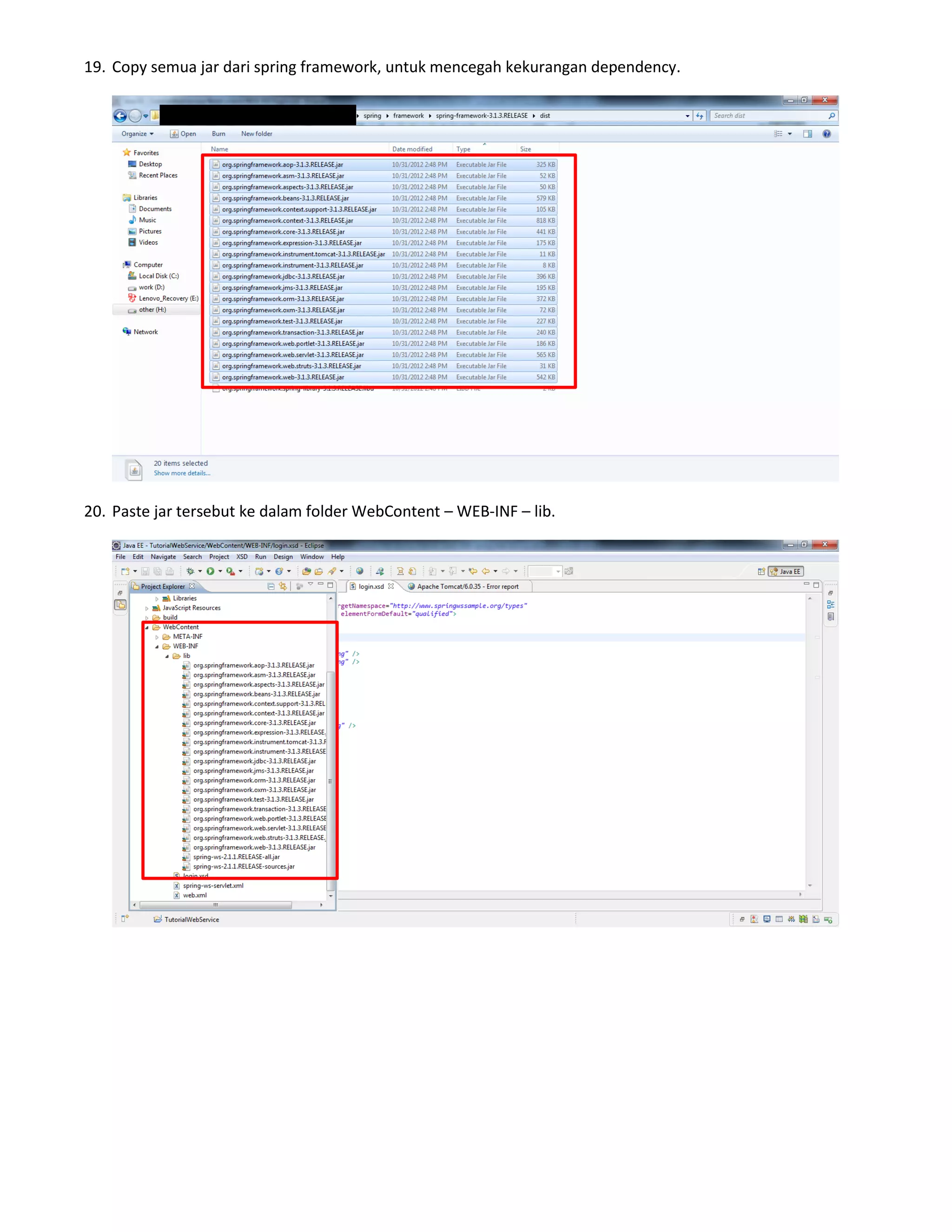Click the Open Perspective icon beside Java EE

pos(761,571)
